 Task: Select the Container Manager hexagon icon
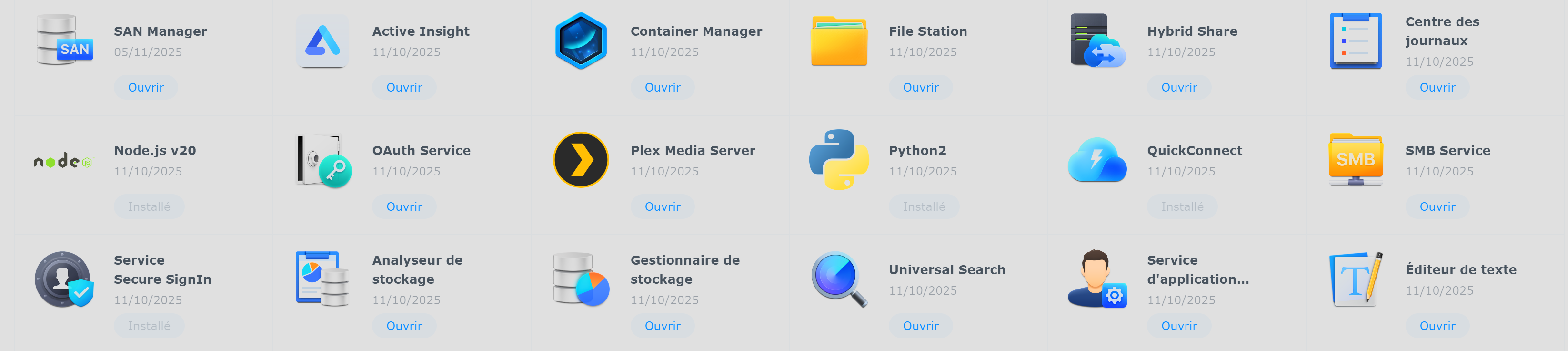pos(581,41)
